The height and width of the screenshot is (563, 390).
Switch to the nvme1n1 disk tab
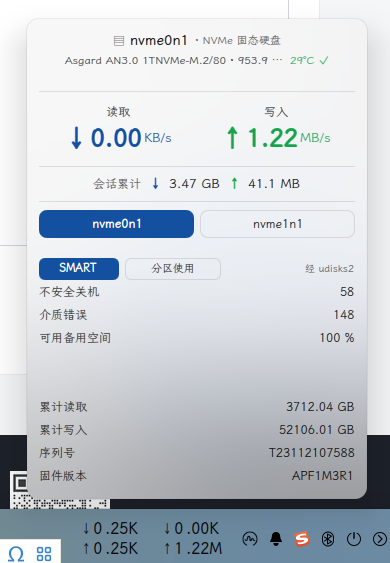(x=277, y=224)
